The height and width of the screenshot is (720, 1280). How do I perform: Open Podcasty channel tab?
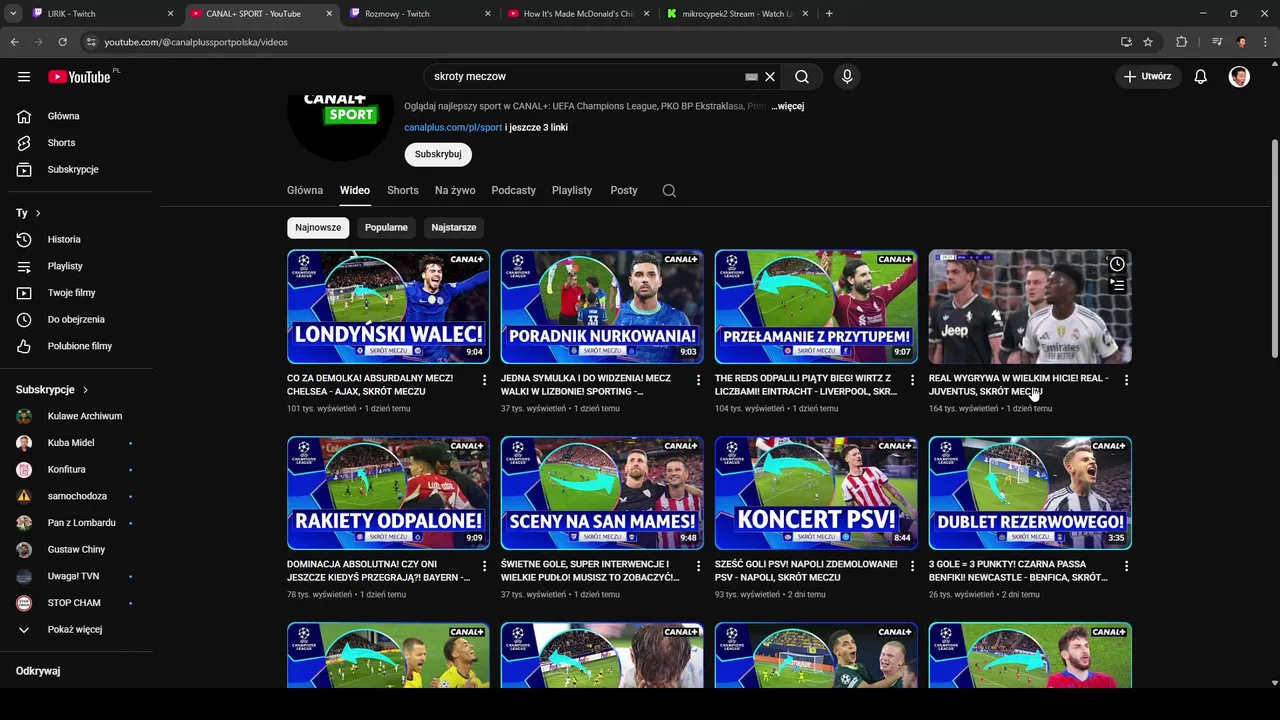(x=514, y=191)
